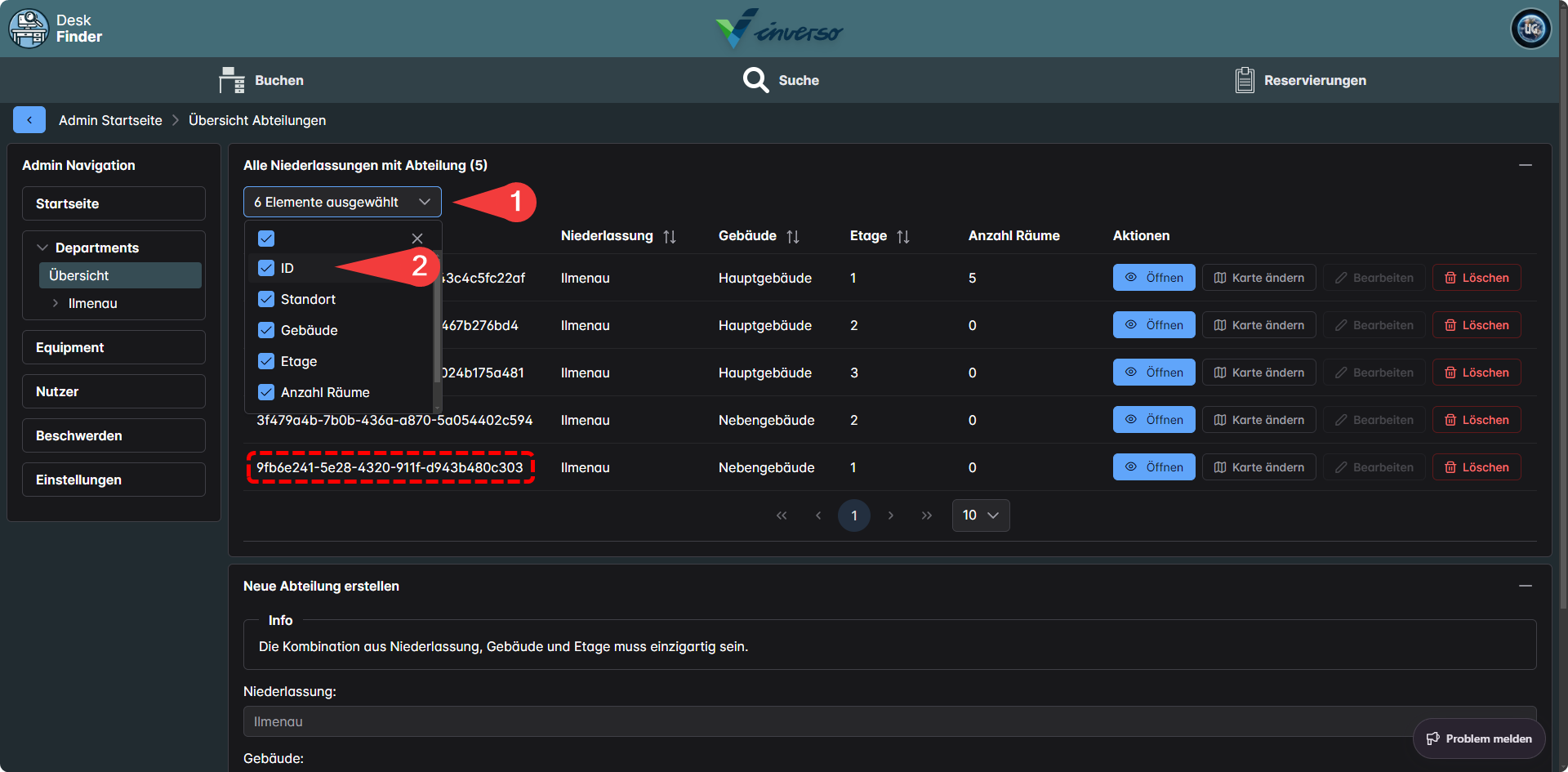
Task: Click the Problem melden button
Action: pyautogui.click(x=1479, y=739)
